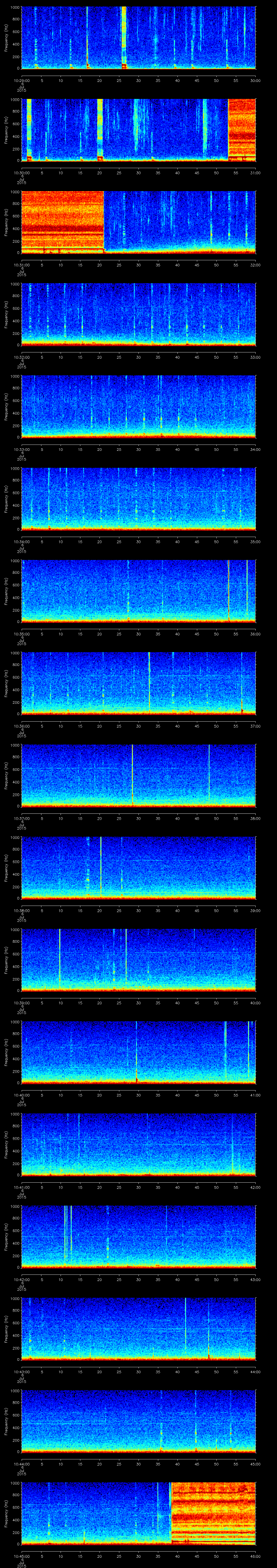Image resolution: width=277 pixels, height=1568 pixels.
Task: Click the spectrogram panel starting at 10:43:00
Action: [x=138, y=1329]
